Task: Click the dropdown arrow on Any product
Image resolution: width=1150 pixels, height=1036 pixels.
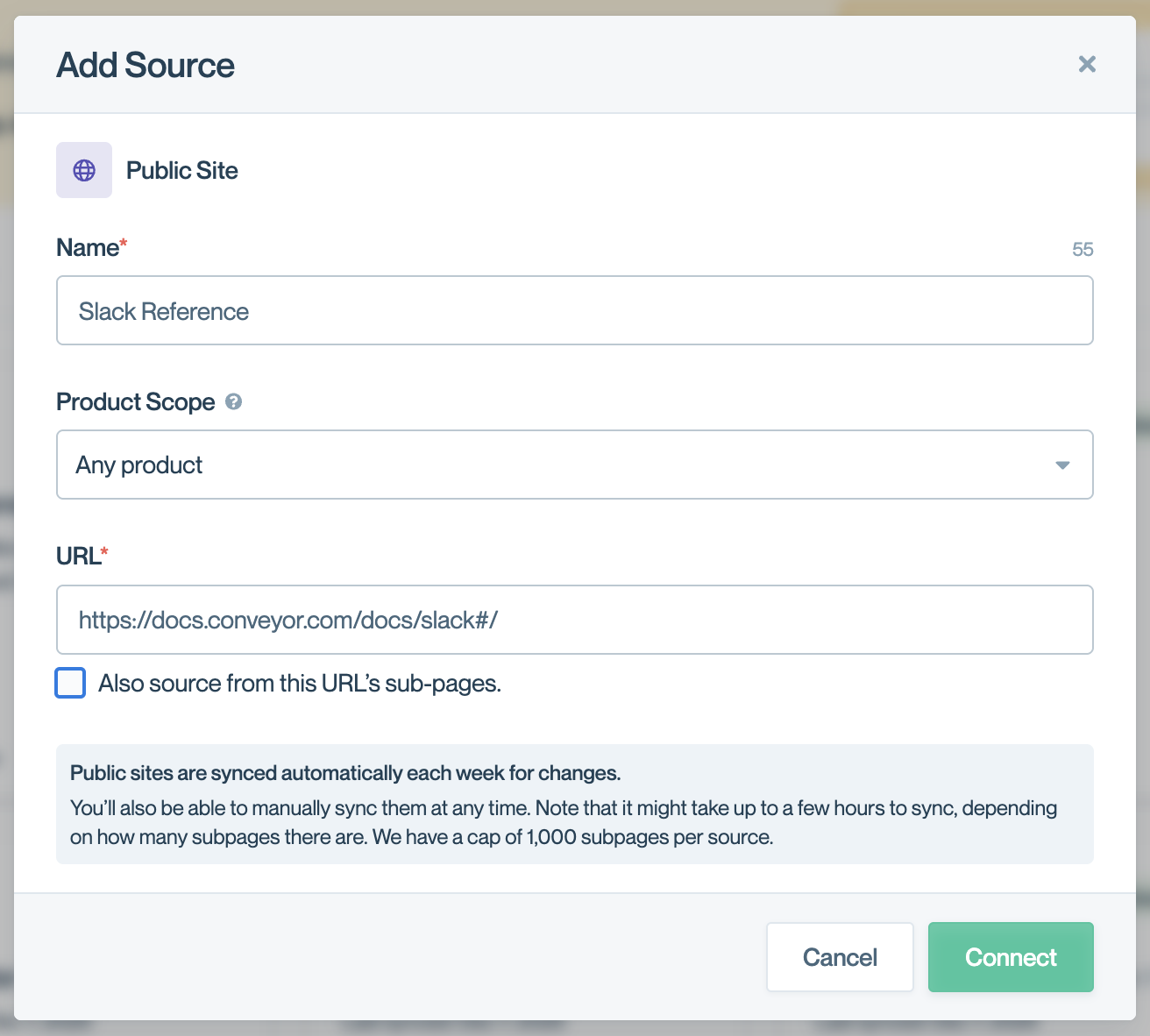Action: [1062, 465]
